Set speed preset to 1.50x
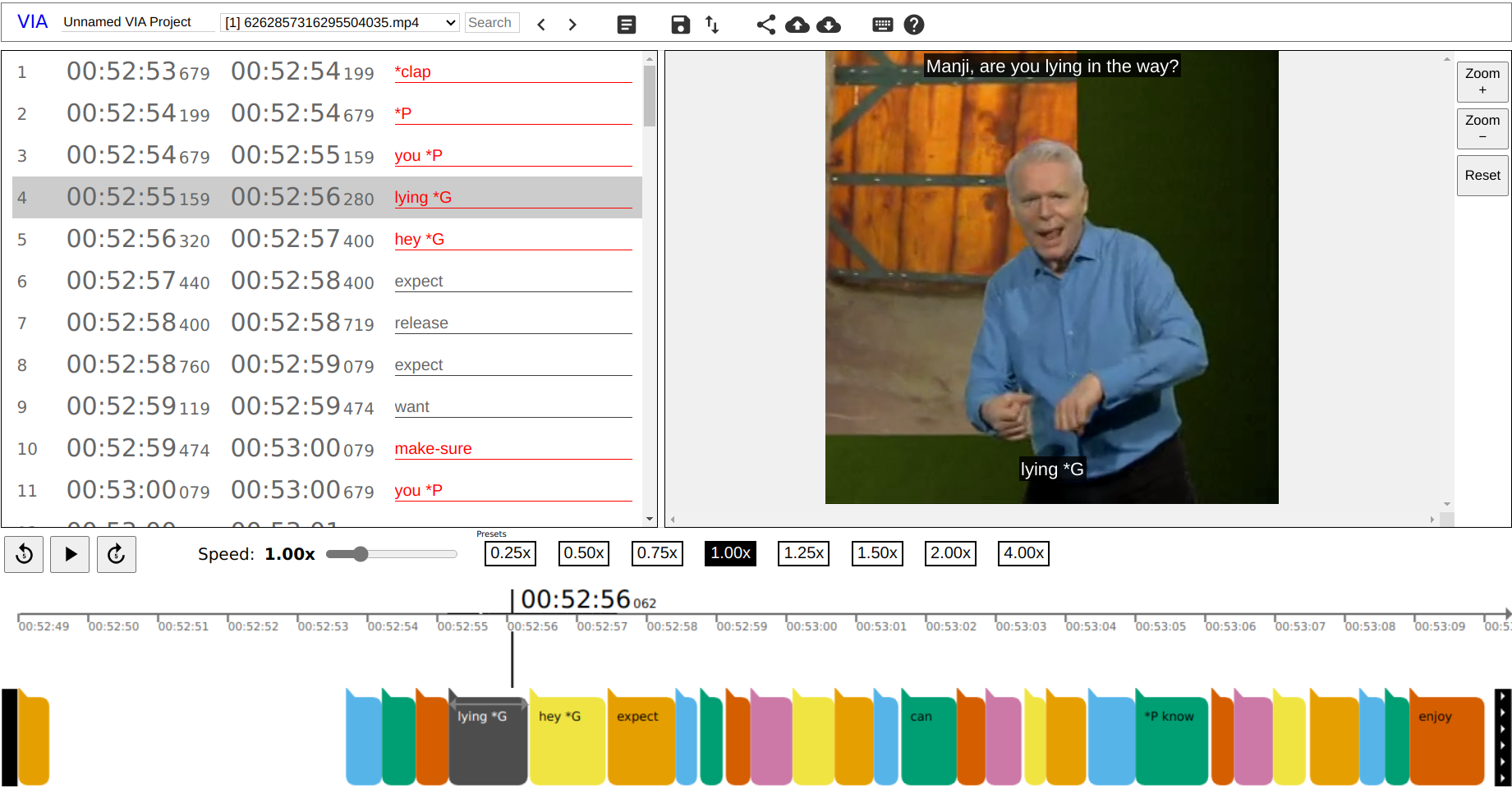This screenshot has width=1512, height=788. coord(877,553)
